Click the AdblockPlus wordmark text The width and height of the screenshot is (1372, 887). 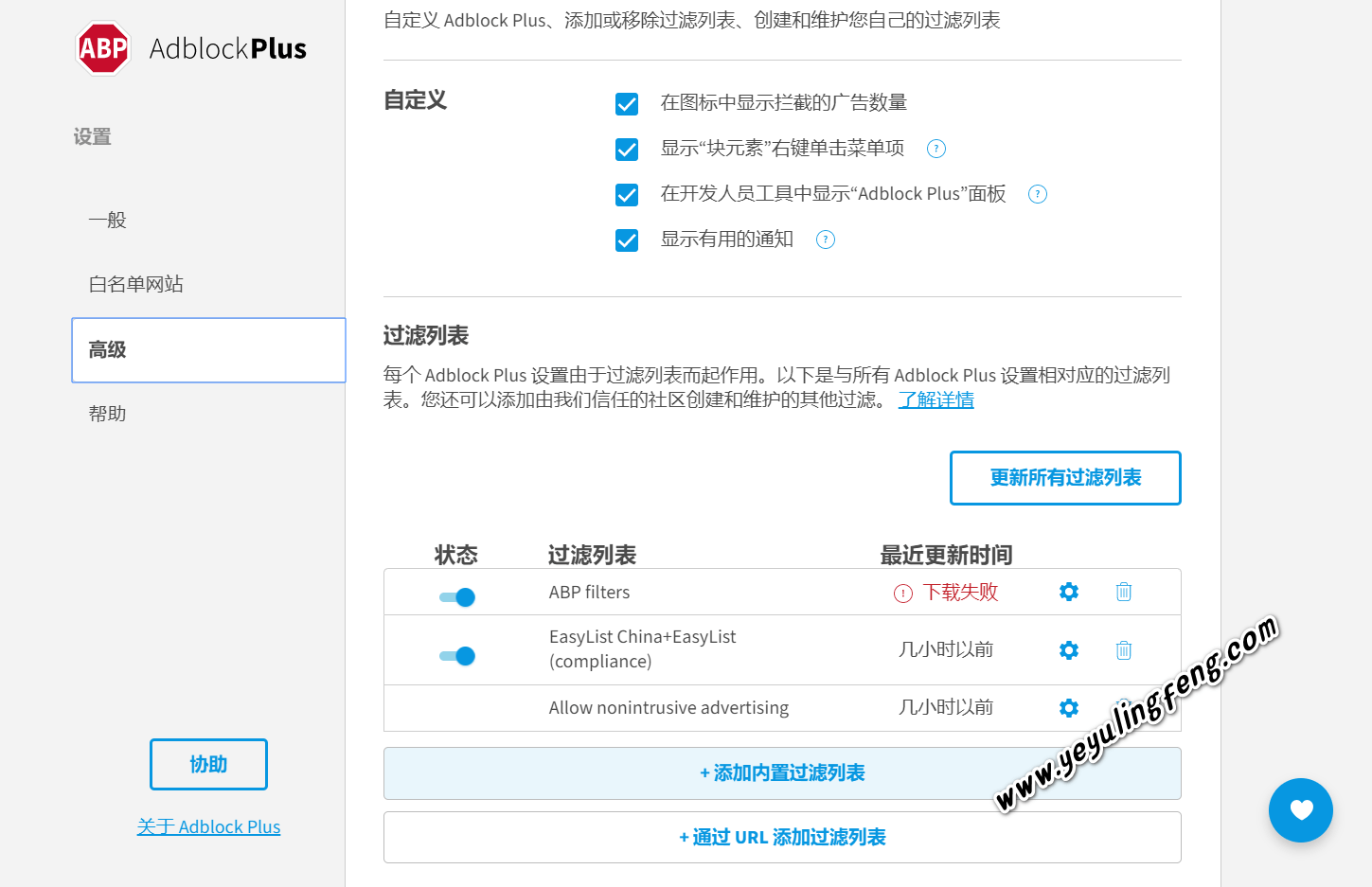pyautogui.click(x=228, y=49)
